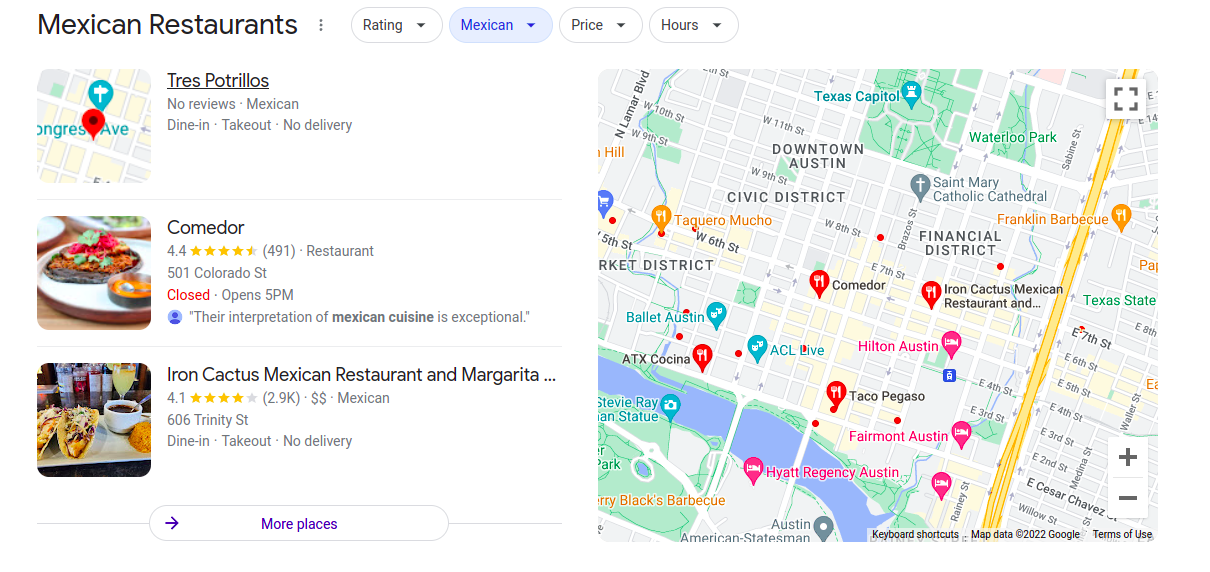Expand the Price filter dropdown
Screen dimensions: 1210x572
click(600, 25)
